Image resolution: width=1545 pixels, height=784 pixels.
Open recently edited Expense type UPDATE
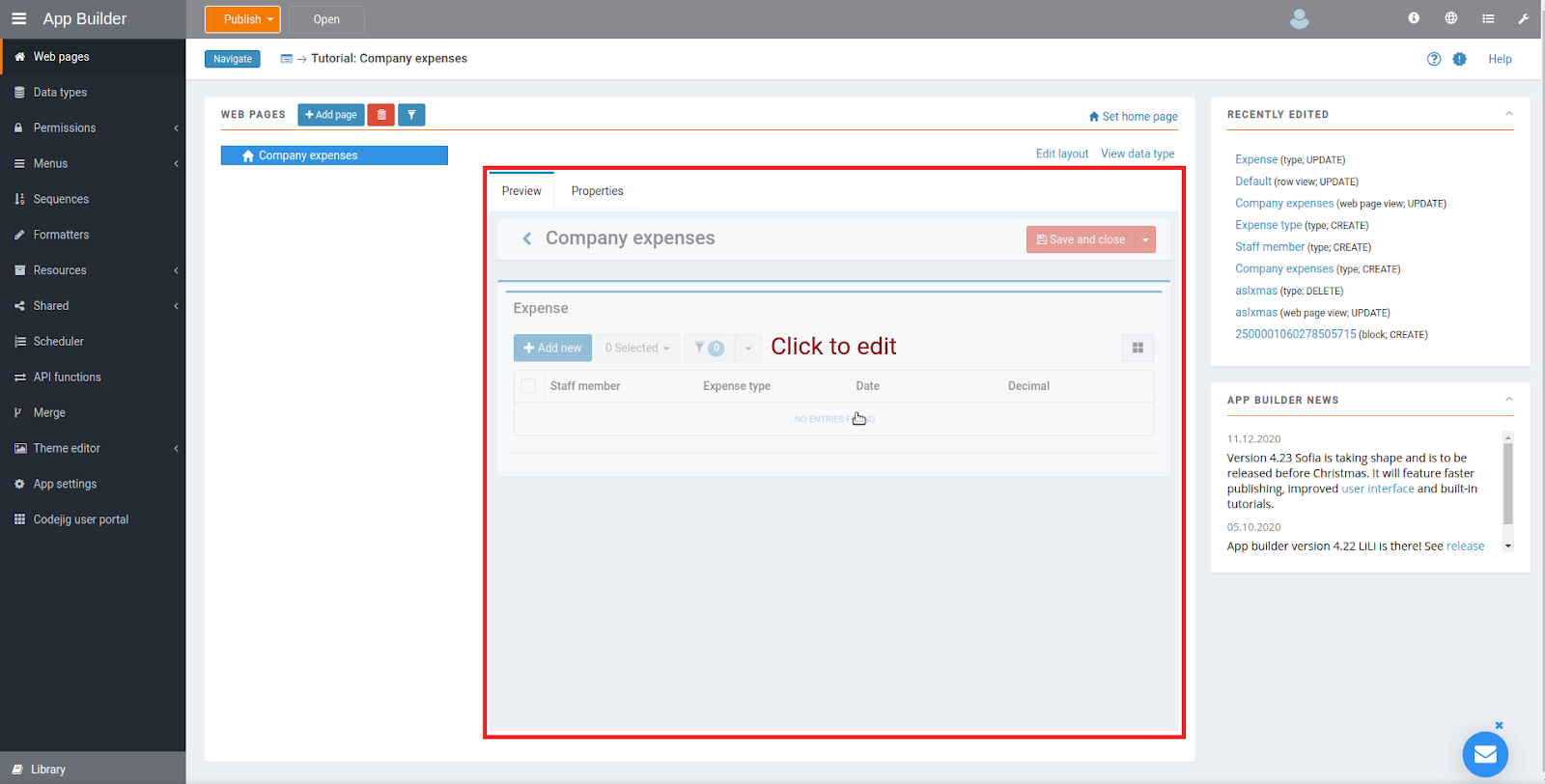pos(1256,159)
